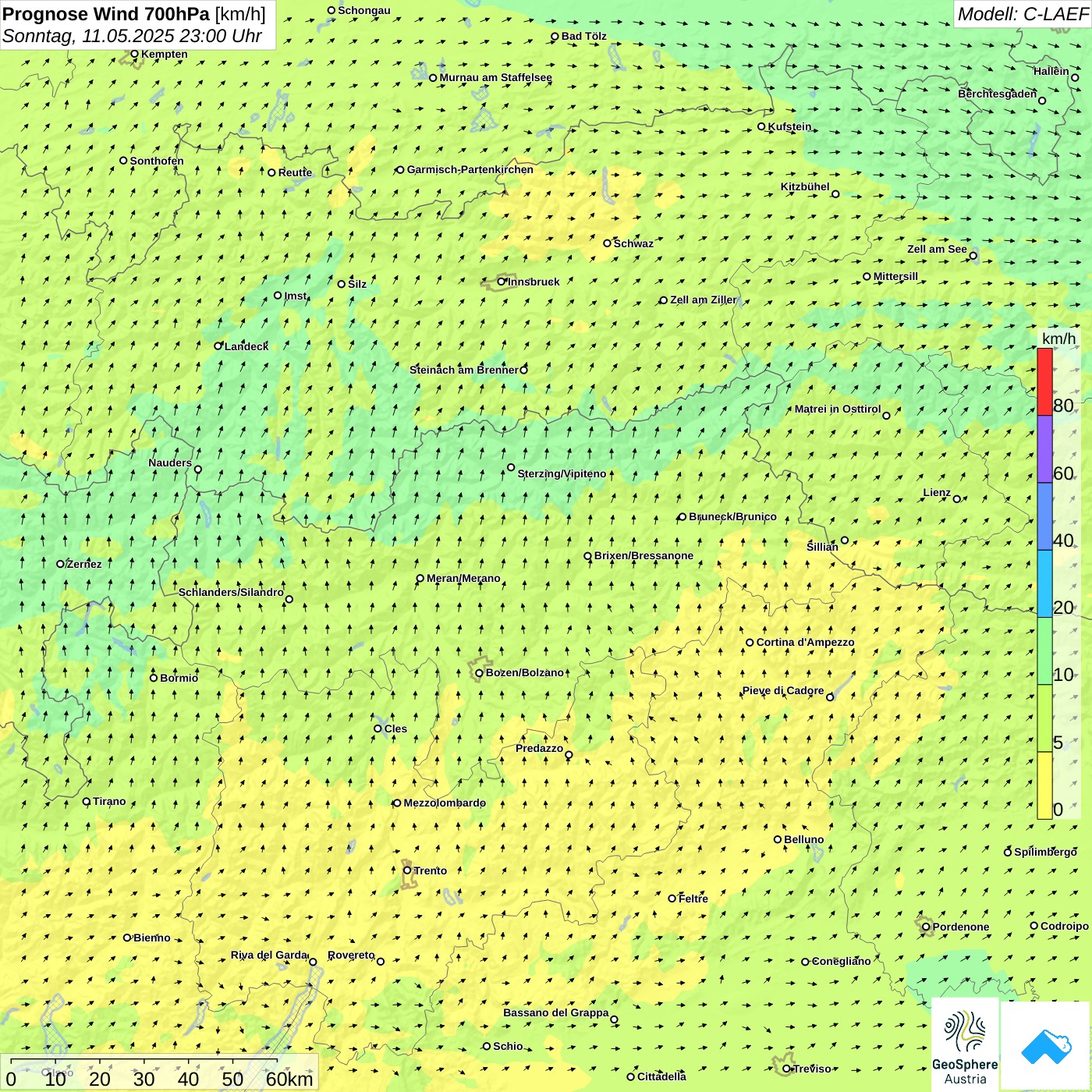Click the Steinach am Brenner label
1092x1092 pixels.
point(463,370)
